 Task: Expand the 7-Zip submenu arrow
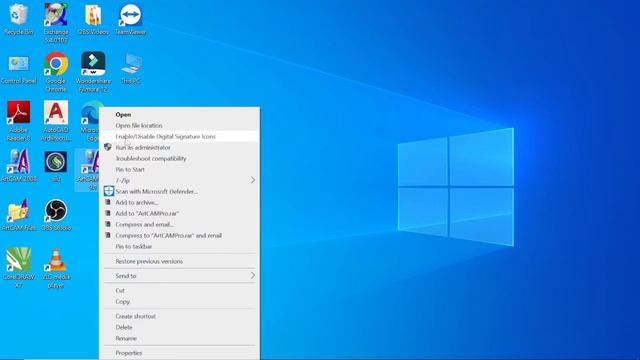(x=253, y=180)
